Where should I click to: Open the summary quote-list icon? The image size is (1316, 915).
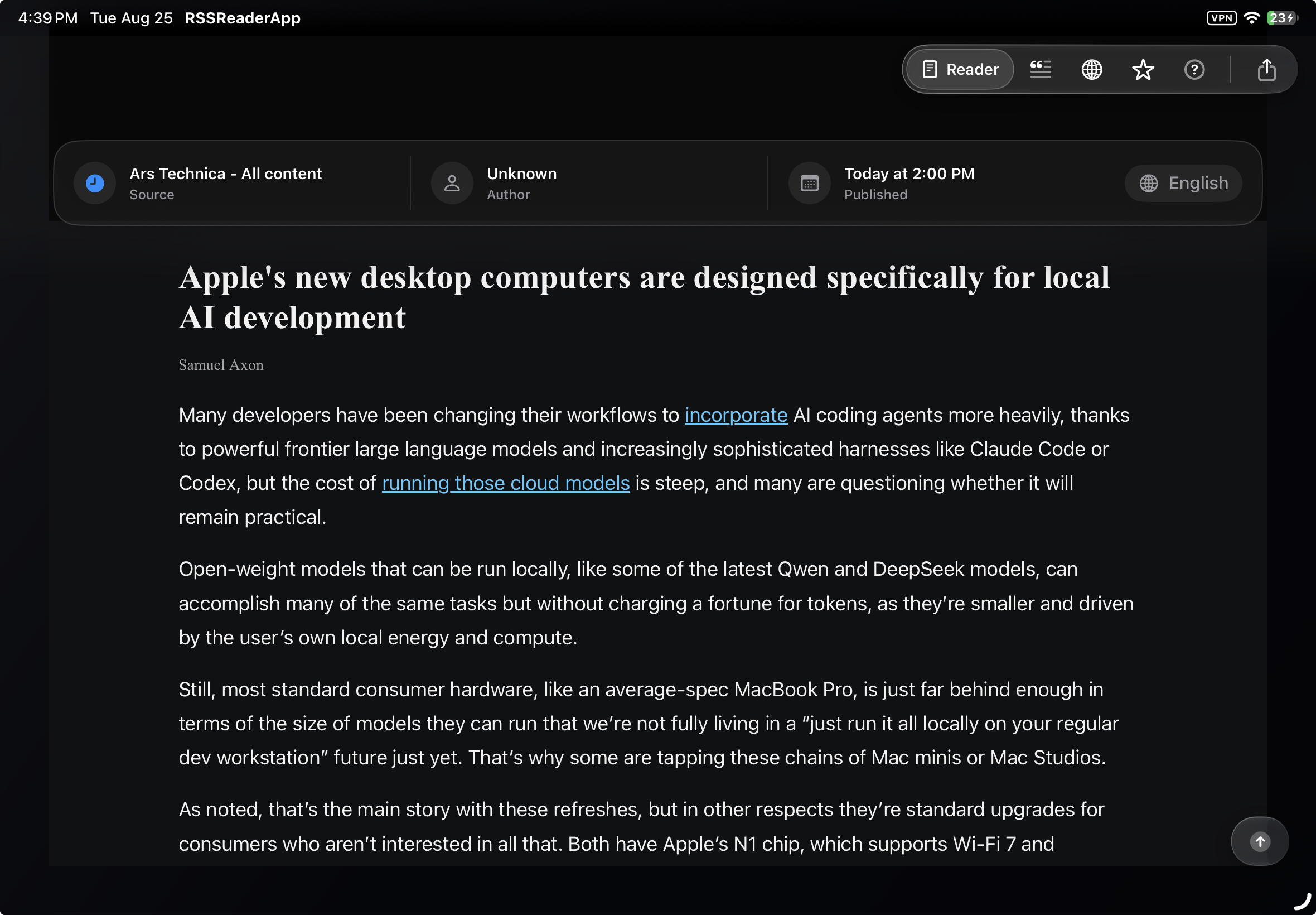(1041, 69)
